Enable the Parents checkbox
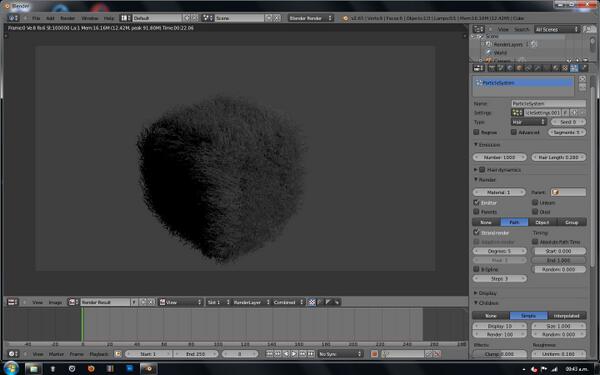Screen dimensions: 600x375 [x=476, y=212]
